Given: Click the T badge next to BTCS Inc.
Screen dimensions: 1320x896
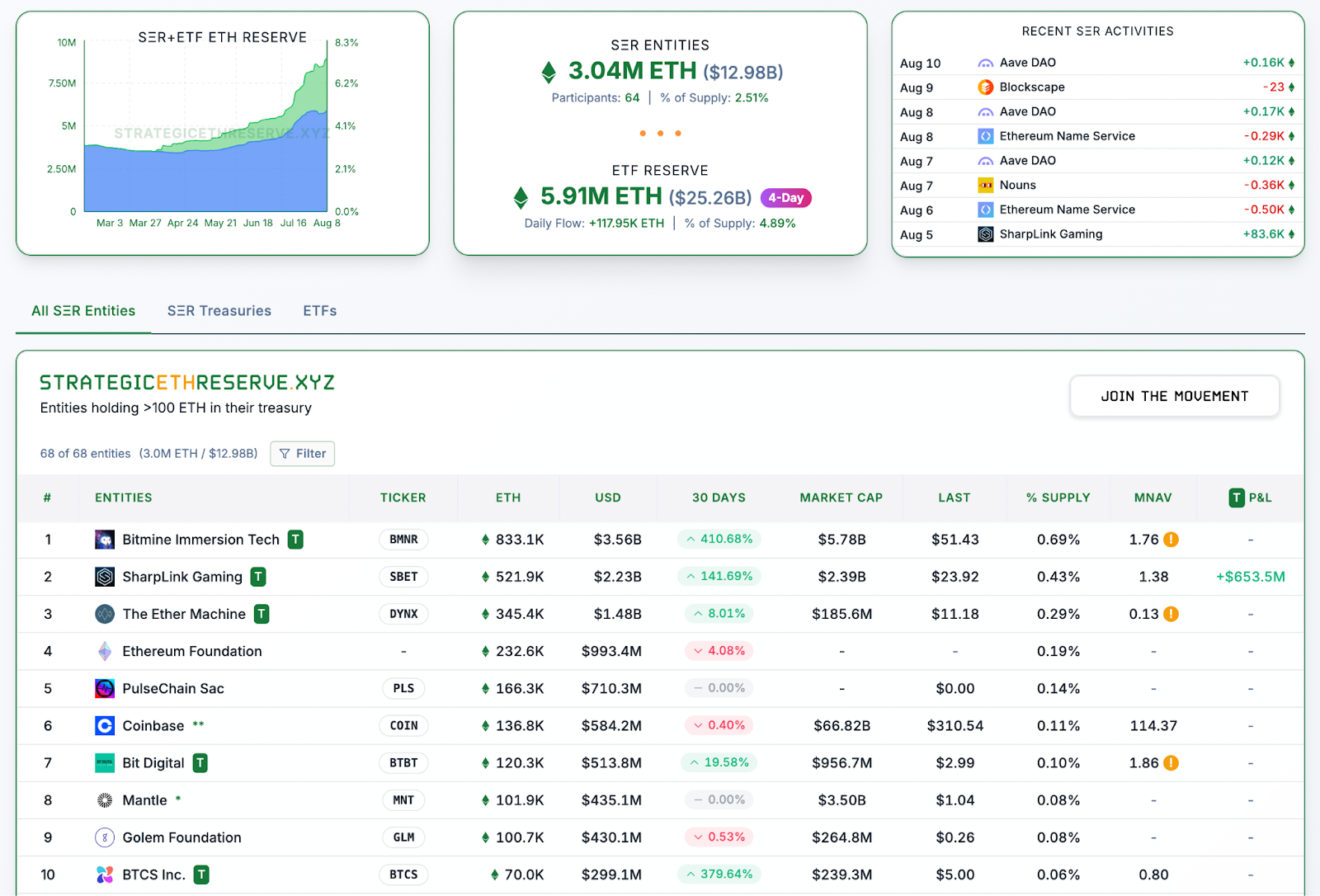Looking at the screenshot, I should point(201,875).
